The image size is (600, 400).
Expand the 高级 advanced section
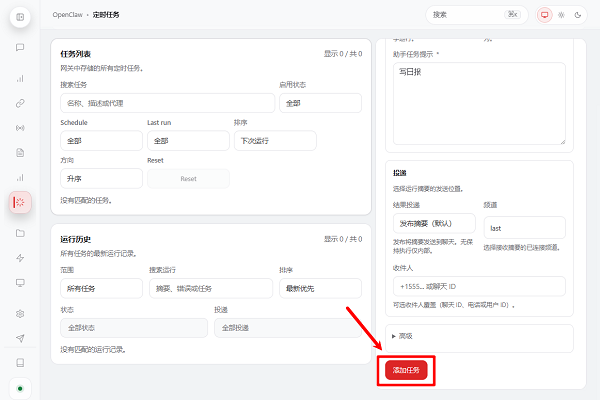coord(479,336)
